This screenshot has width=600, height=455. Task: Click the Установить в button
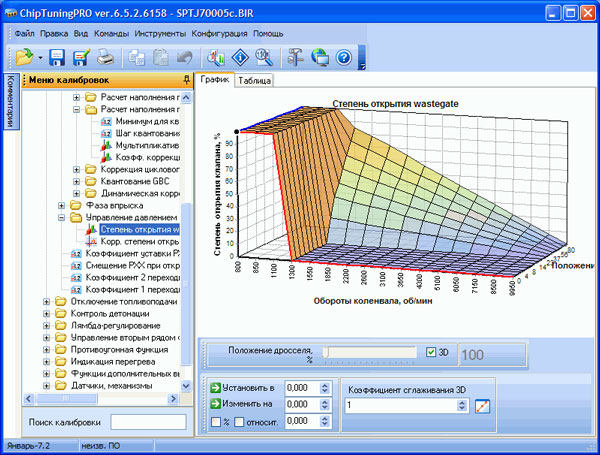pyautogui.click(x=245, y=387)
